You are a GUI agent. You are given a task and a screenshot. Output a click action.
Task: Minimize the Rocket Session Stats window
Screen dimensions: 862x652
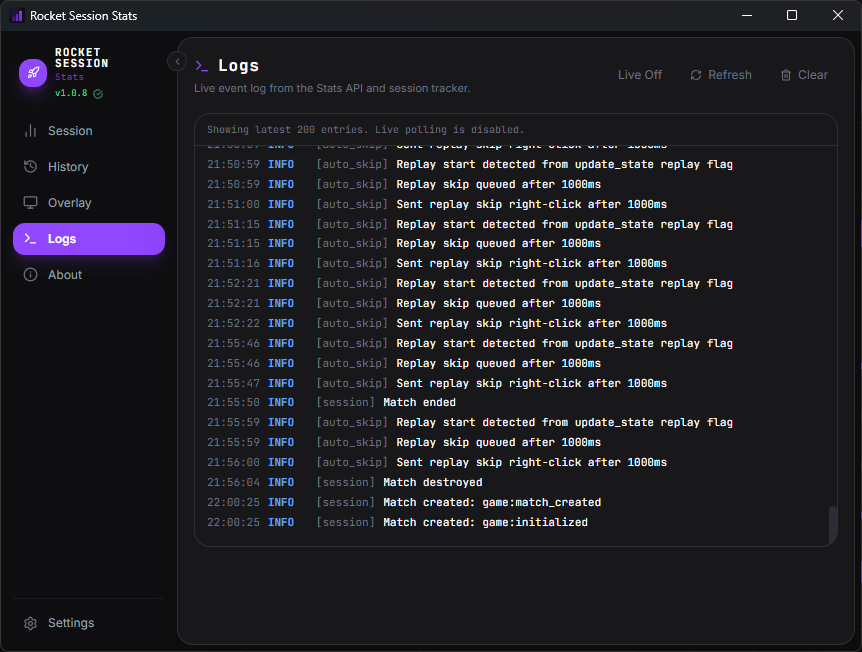click(x=747, y=15)
